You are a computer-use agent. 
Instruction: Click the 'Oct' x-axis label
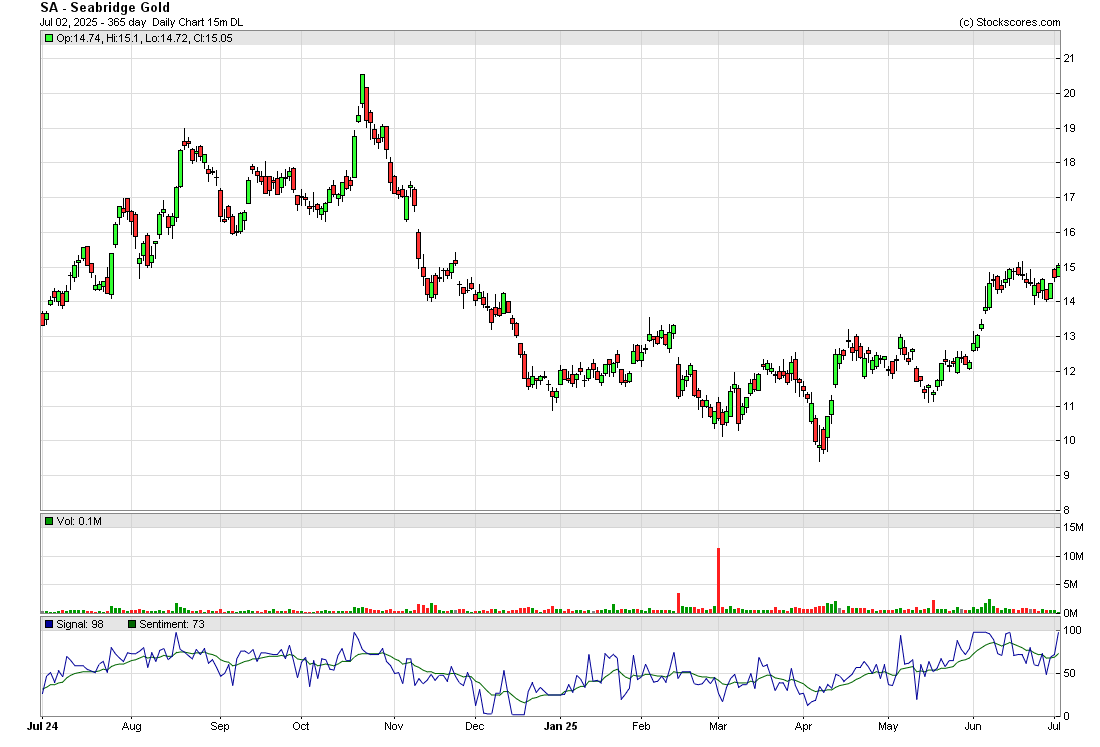301,726
